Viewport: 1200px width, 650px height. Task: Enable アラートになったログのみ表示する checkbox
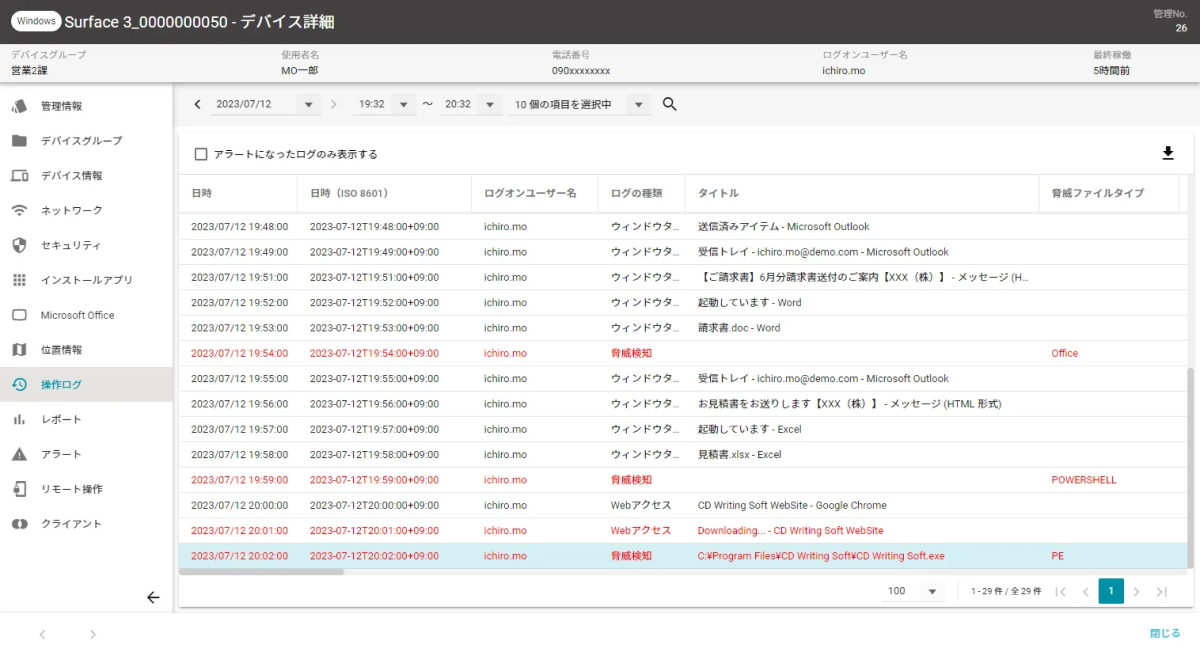(201, 154)
